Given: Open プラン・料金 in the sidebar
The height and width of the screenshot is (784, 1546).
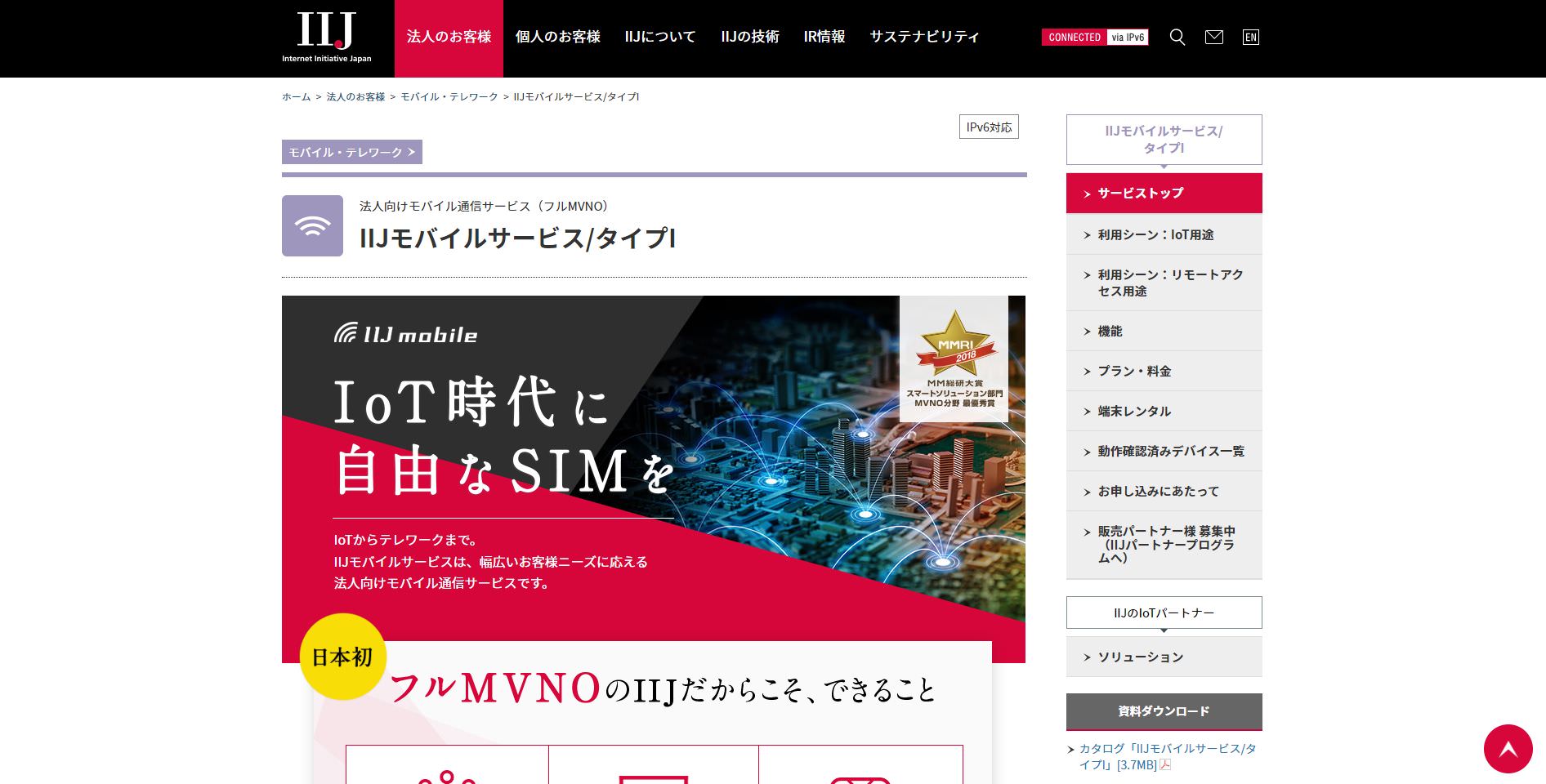Looking at the screenshot, I should (1164, 371).
